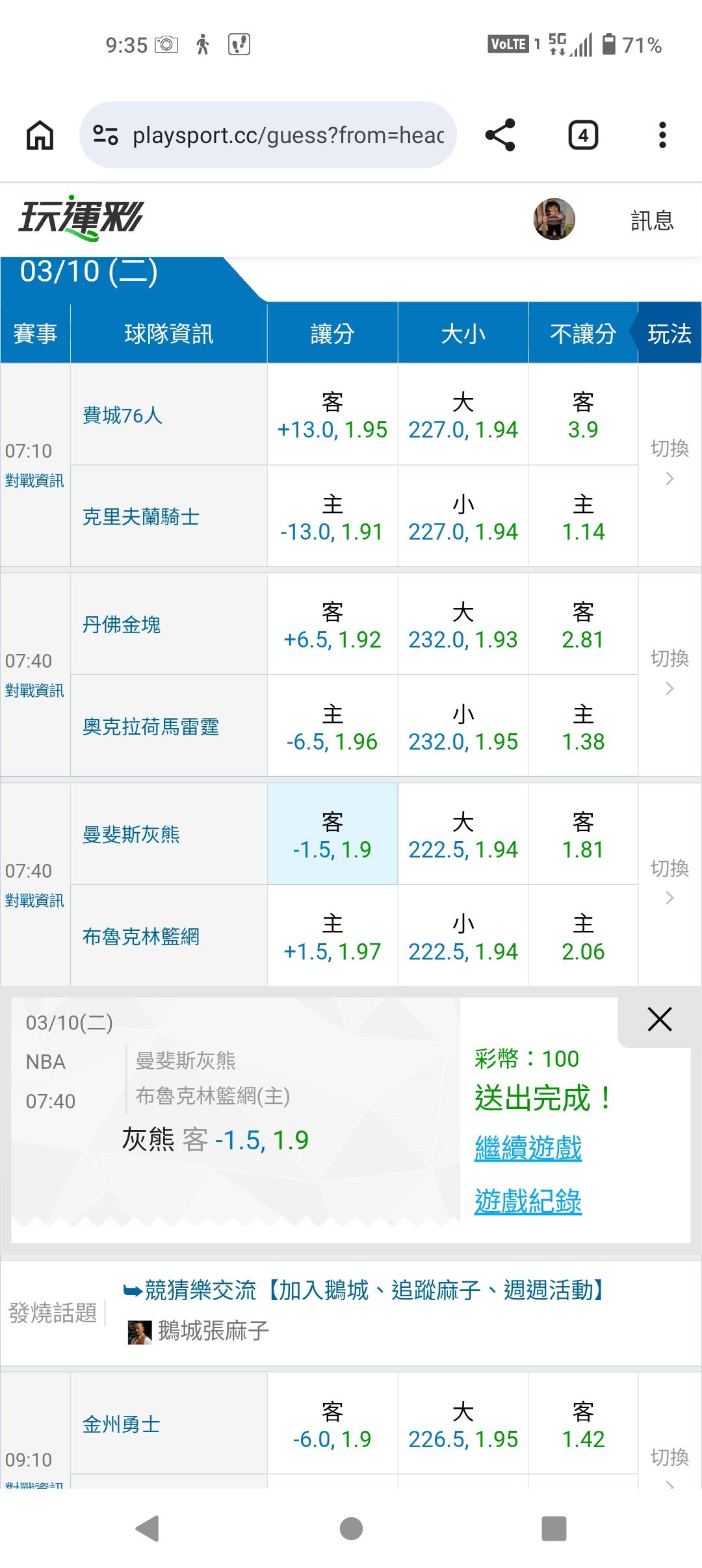Open the user profile avatar
This screenshot has width=702, height=1568.
click(x=554, y=219)
